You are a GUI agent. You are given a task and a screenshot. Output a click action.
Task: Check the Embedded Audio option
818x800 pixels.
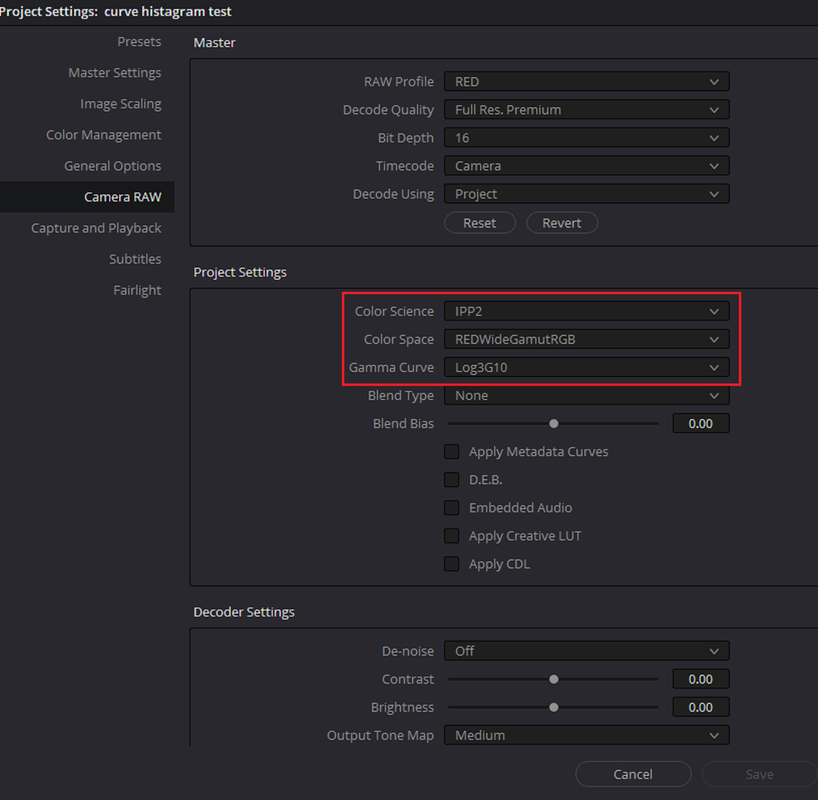click(452, 508)
